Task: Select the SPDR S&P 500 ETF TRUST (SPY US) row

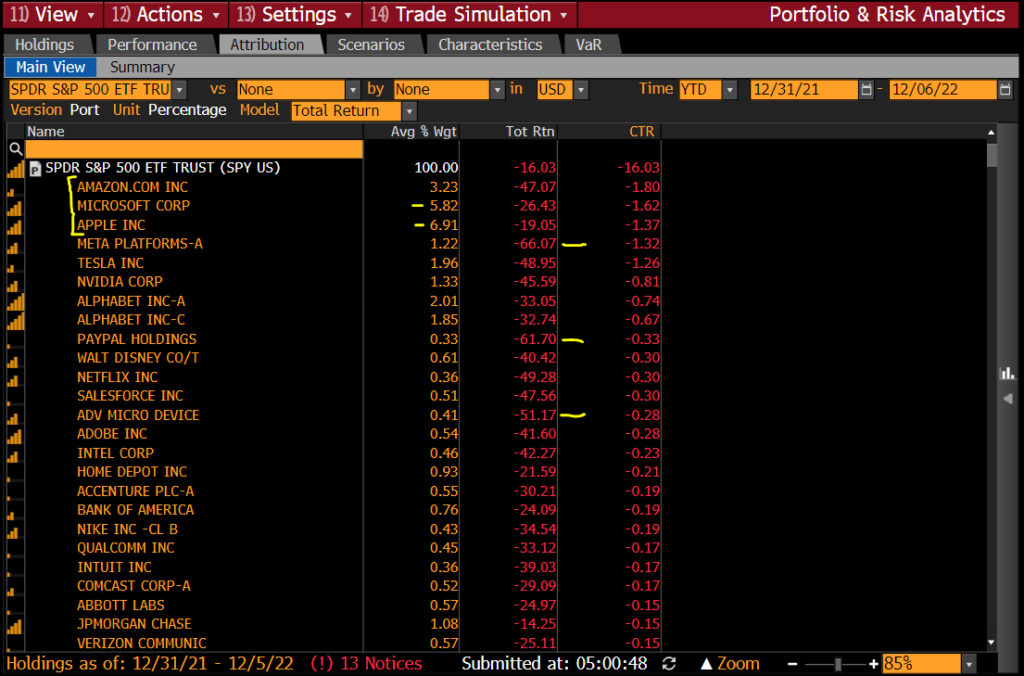Action: (x=334, y=168)
